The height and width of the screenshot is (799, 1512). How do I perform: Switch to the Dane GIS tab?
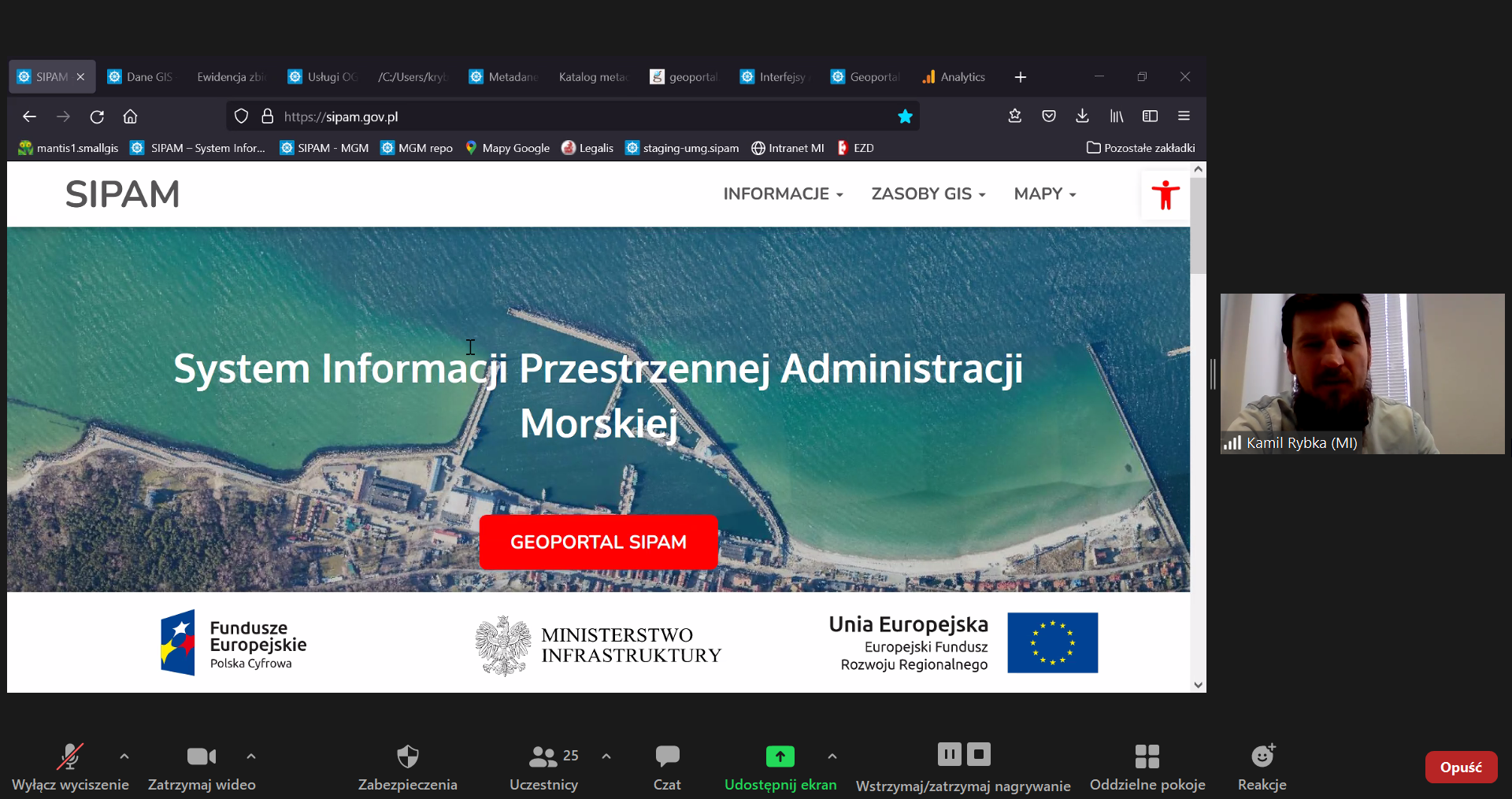tap(142, 77)
